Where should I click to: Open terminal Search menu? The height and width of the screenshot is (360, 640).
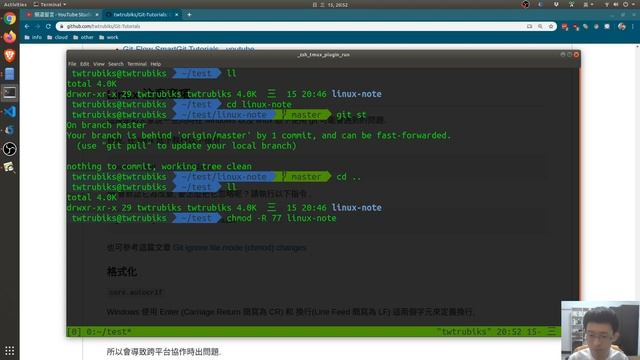click(x=116, y=64)
